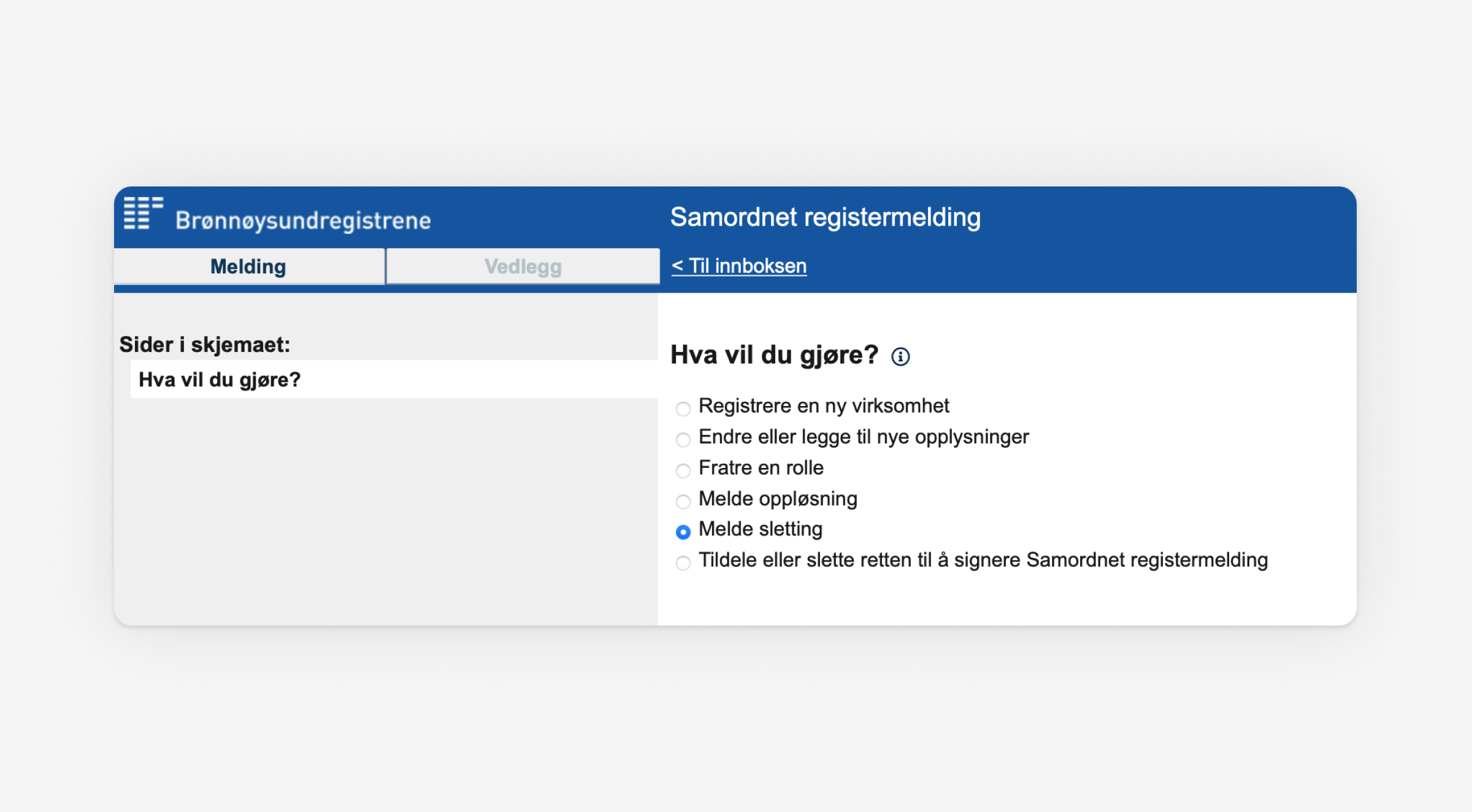Click the radio circle beside "Registrere en ny virksomhet"

683,408
